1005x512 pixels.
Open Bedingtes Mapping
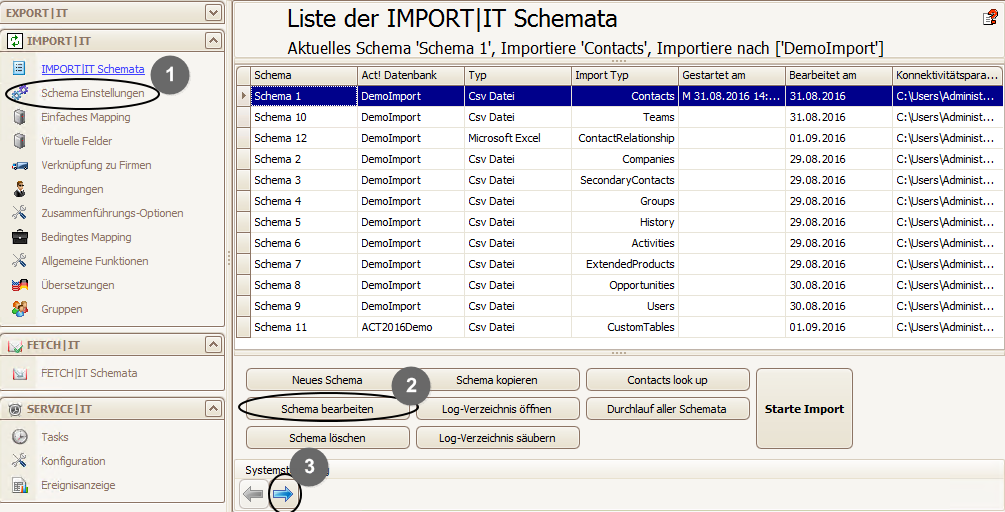[x=87, y=237]
